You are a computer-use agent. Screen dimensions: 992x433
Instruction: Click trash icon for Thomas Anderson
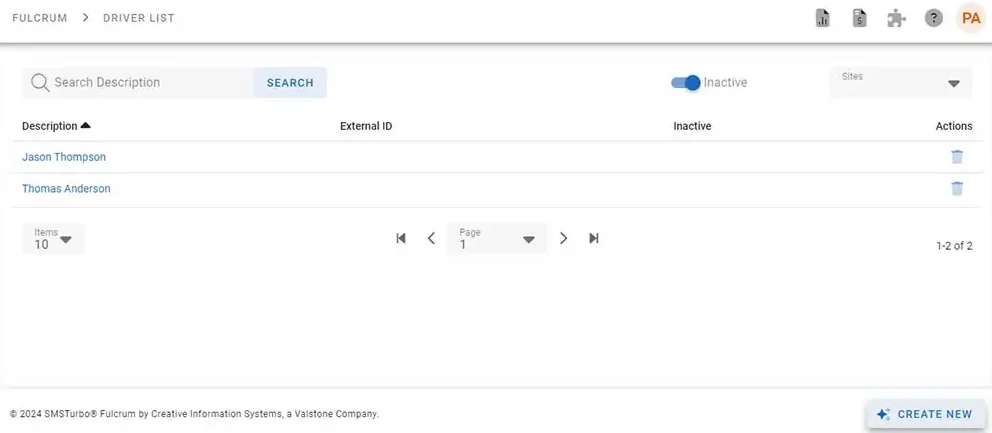point(957,189)
